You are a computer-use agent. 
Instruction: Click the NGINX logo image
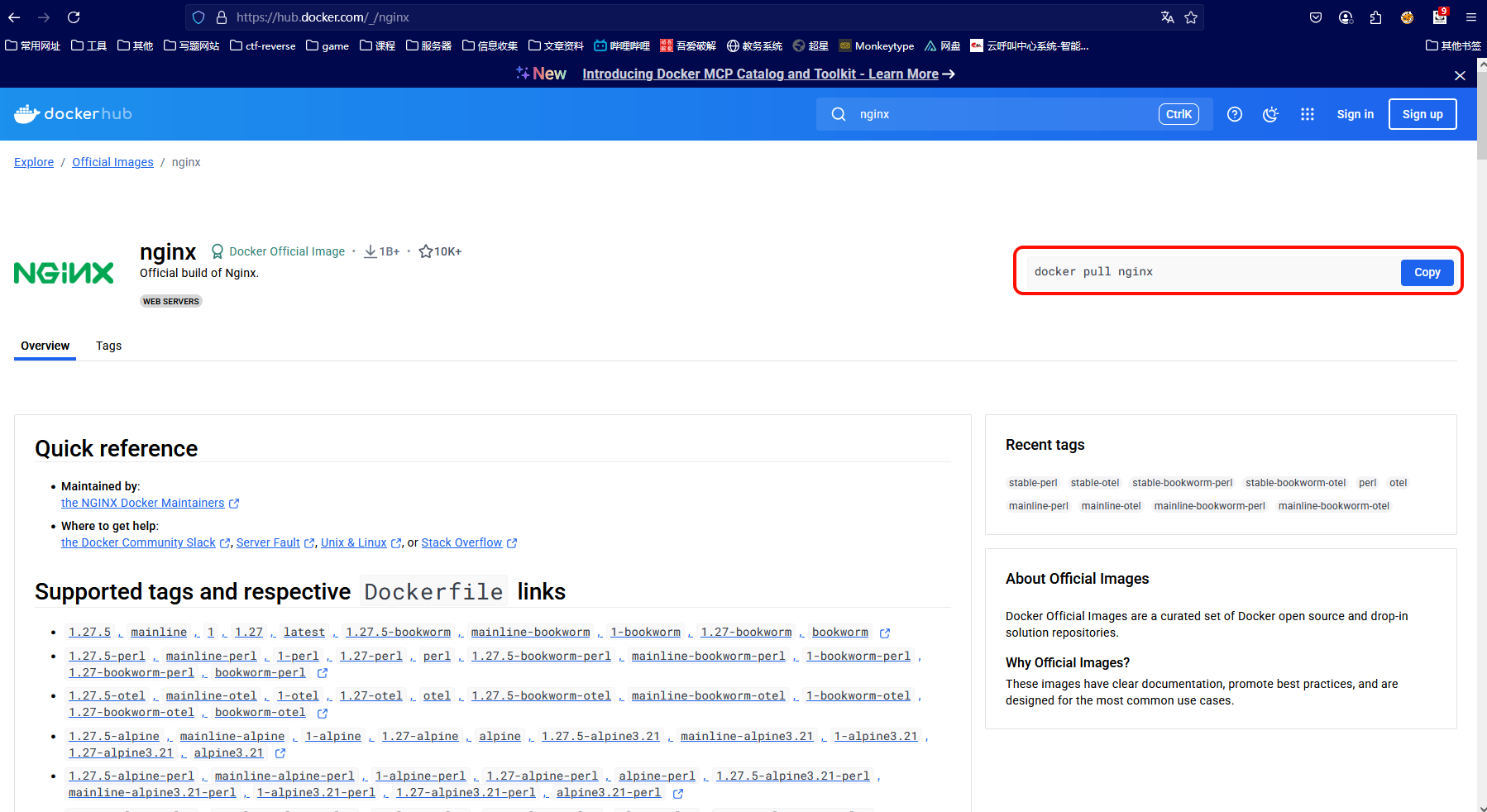64,273
